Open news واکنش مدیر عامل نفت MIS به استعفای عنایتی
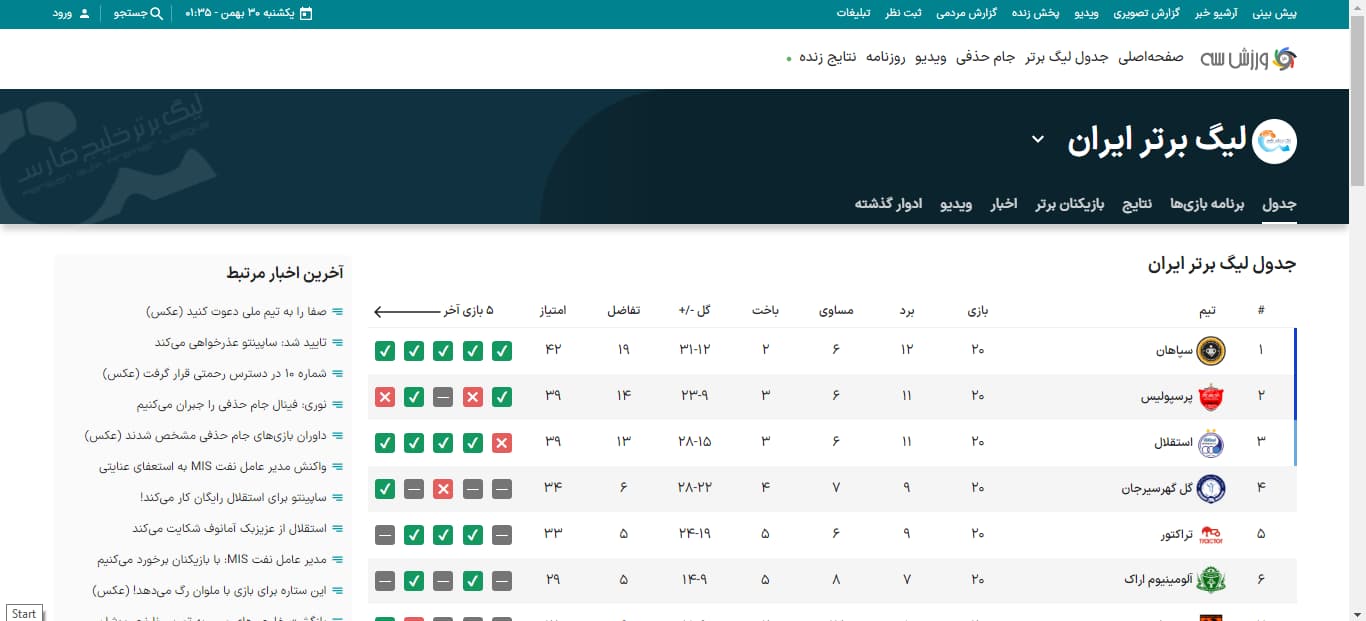 (213, 467)
